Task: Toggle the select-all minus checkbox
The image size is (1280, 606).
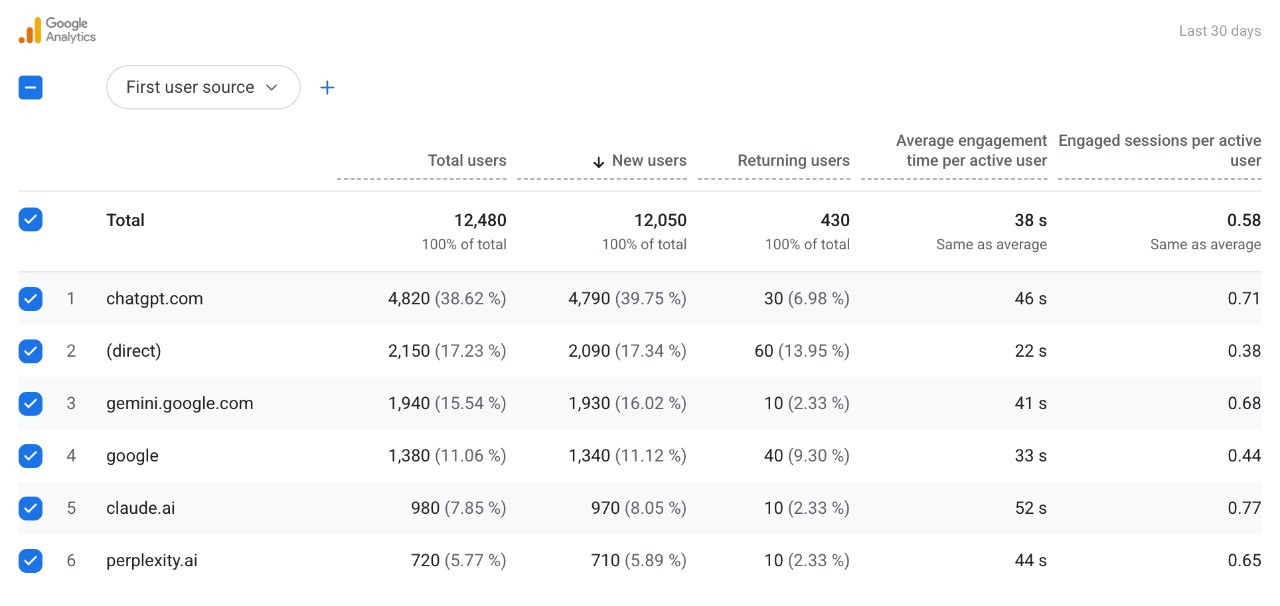Action: [x=31, y=87]
